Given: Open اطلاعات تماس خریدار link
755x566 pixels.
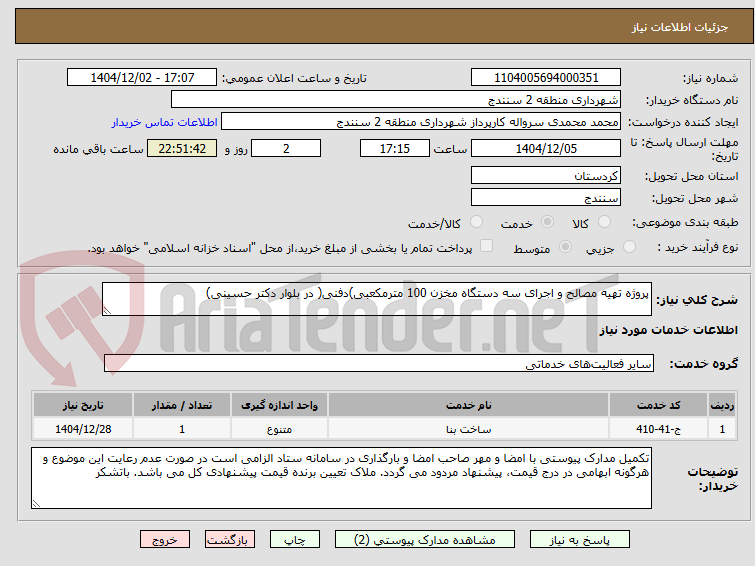Looking at the screenshot, I should click(165, 122).
